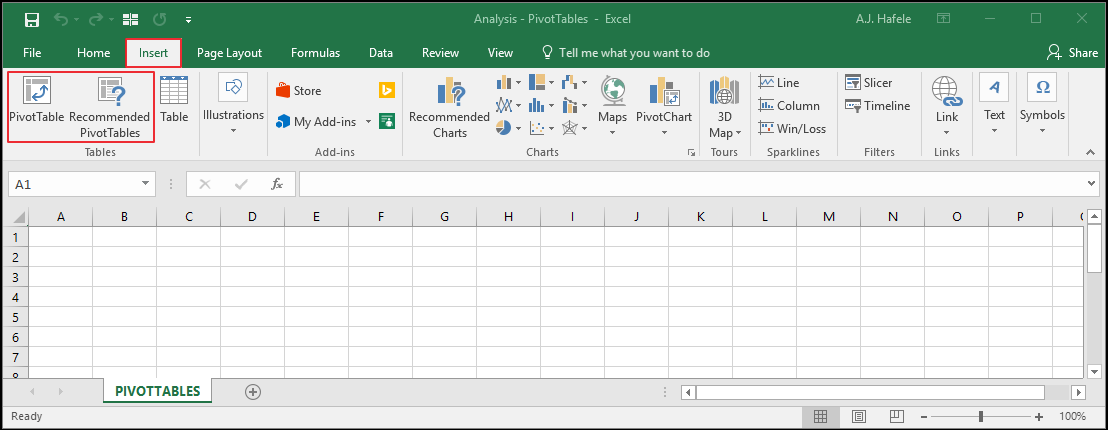This screenshot has height=430, width=1108.
Task: Collapse the ribbon
Action: tap(1090, 152)
